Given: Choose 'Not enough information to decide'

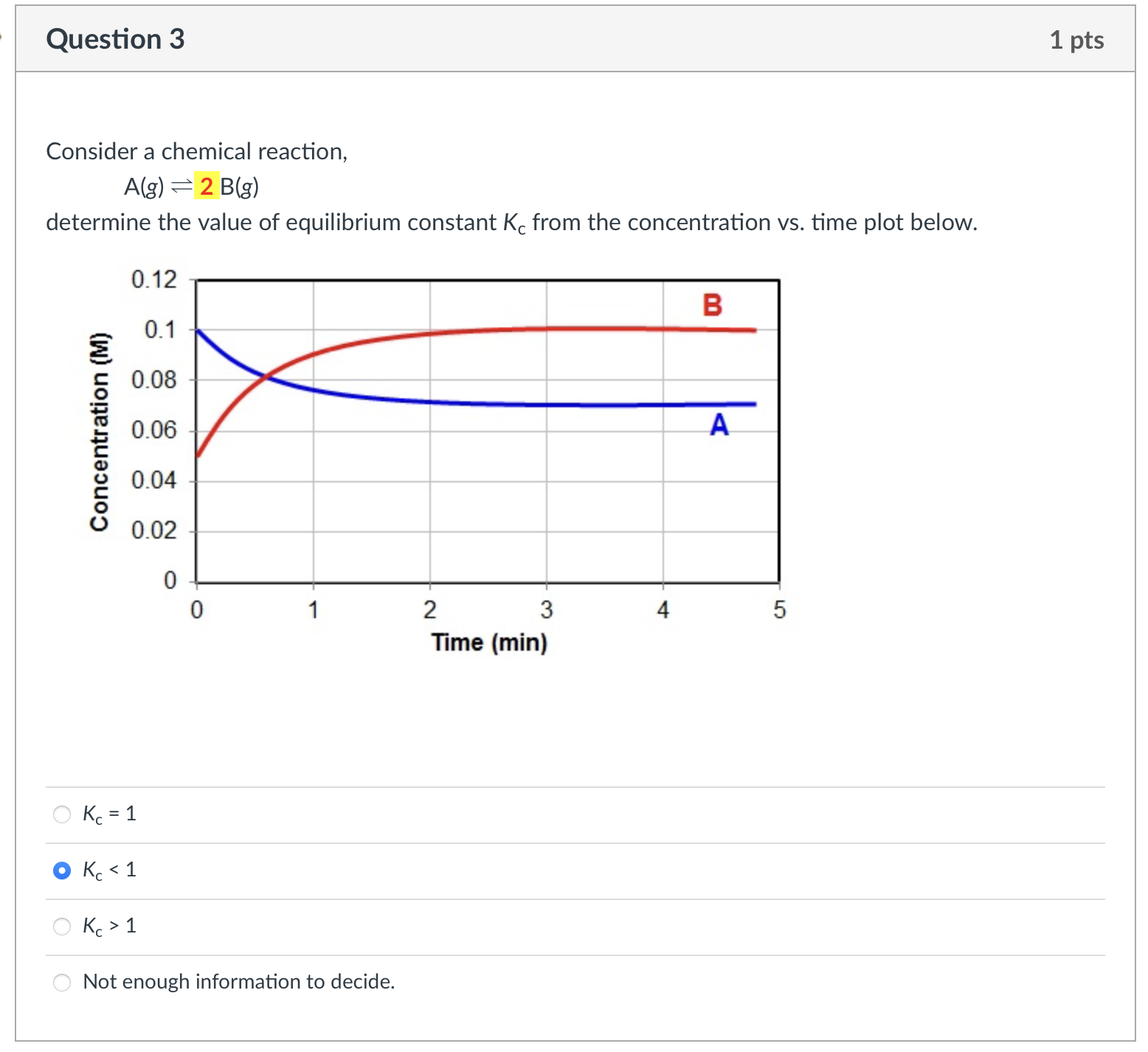Looking at the screenshot, I should pos(62,983).
